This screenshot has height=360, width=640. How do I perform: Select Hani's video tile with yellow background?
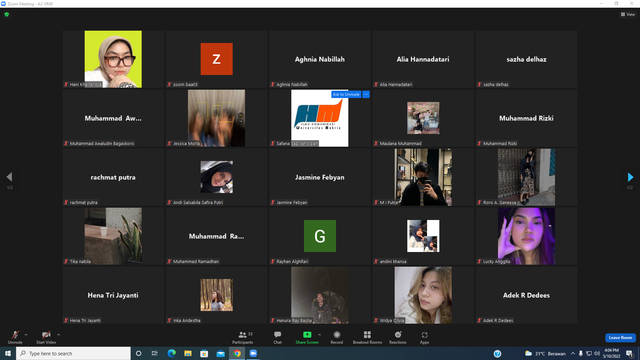click(113, 59)
